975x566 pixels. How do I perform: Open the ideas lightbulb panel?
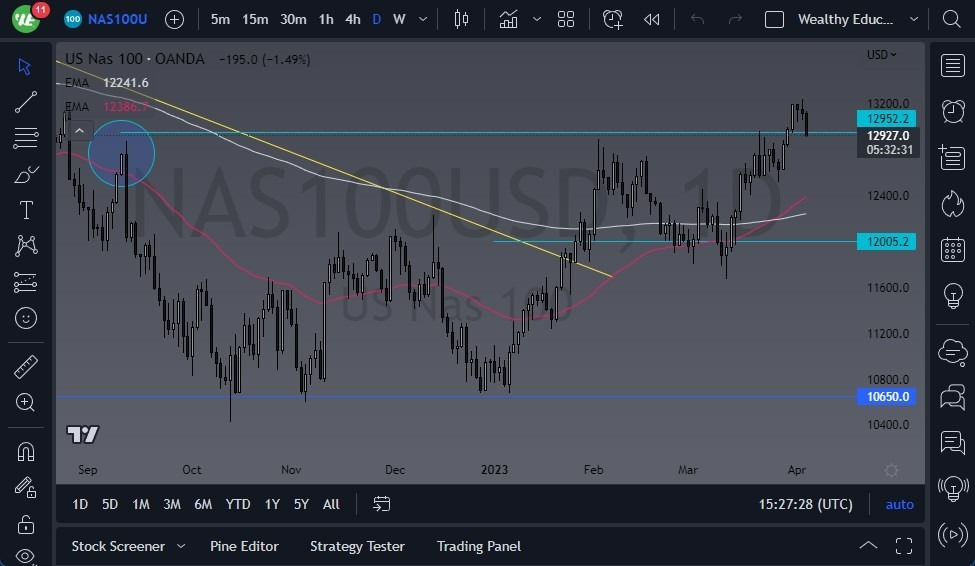(953, 295)
